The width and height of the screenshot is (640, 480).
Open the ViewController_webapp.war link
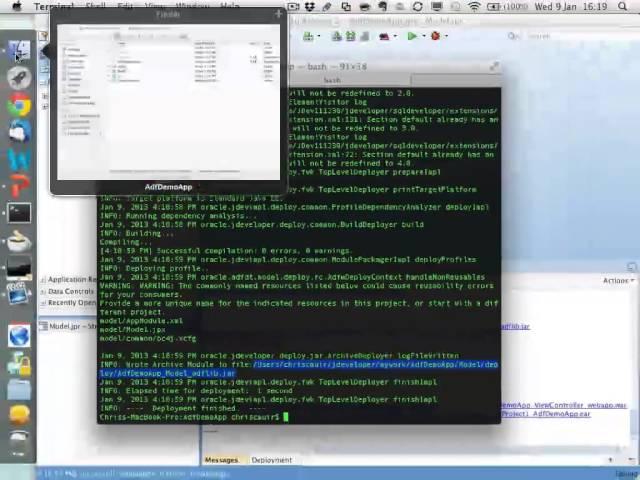click(564, 405)
